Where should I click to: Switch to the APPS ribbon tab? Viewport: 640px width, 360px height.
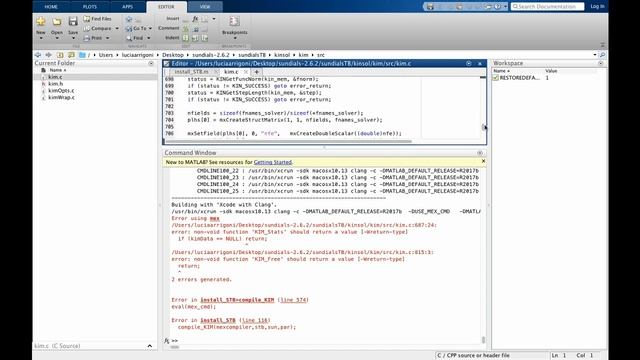point(127,7)
